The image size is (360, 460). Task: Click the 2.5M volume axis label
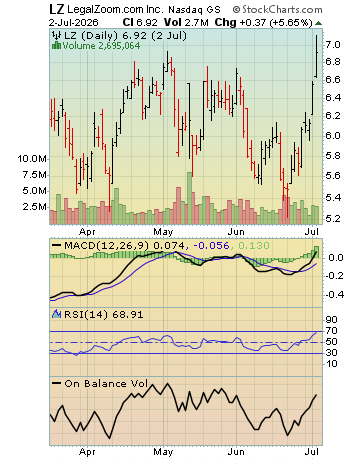[35, 206]
